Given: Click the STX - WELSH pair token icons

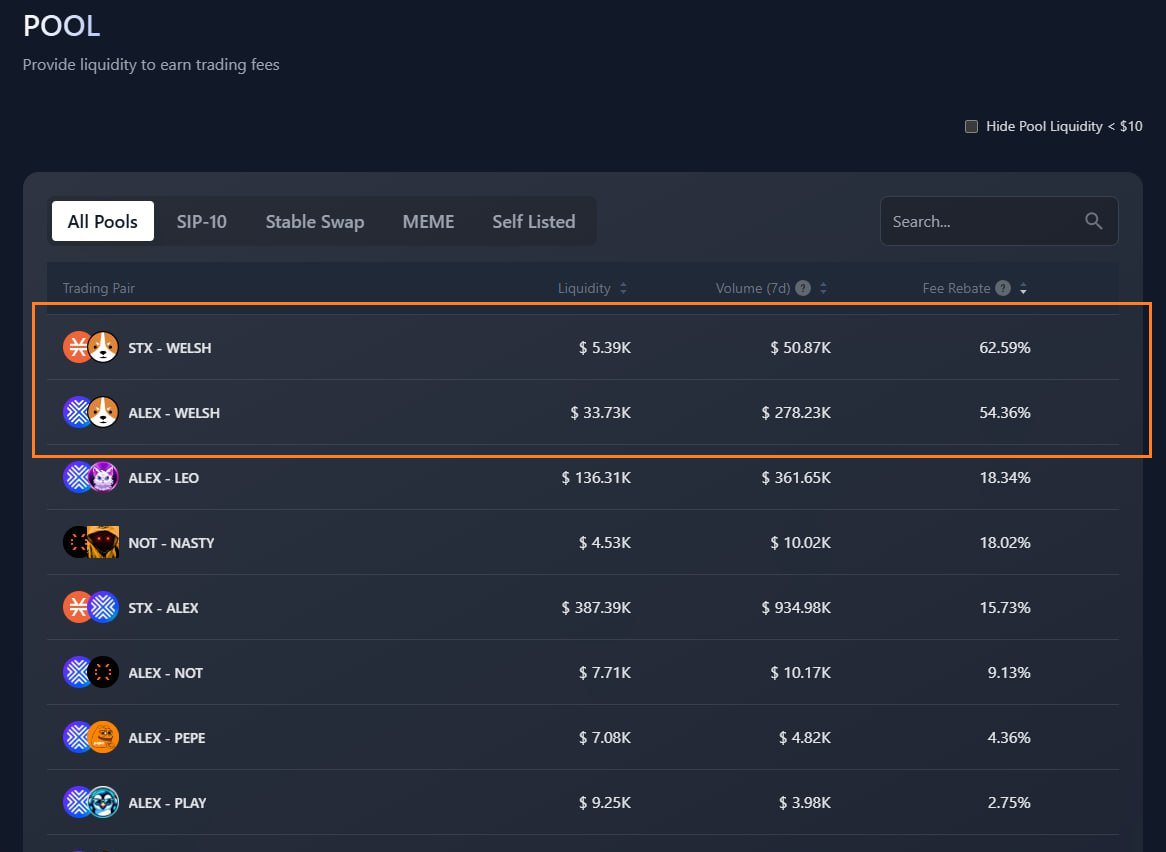Looking at the screenshot, I should click(x=91, y=347).
